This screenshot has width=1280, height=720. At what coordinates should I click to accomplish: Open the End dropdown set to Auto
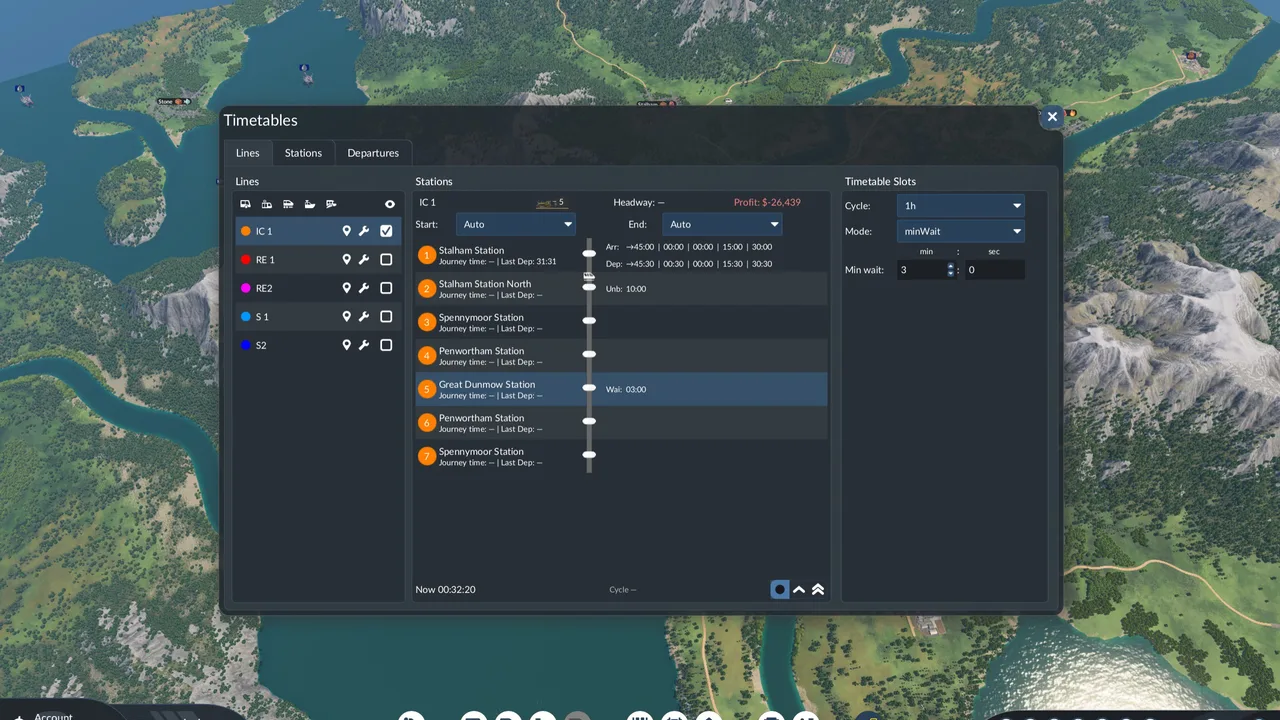(x=722, y=224)
